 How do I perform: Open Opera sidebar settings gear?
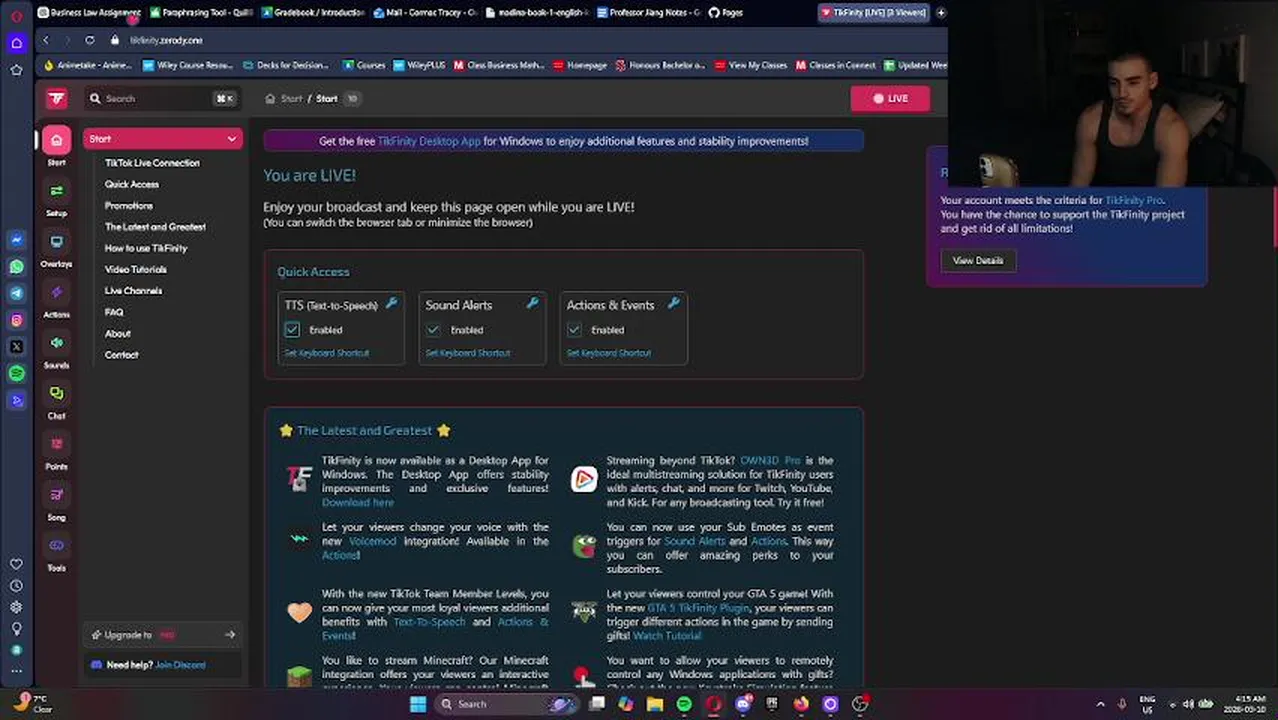click(16, 607)
